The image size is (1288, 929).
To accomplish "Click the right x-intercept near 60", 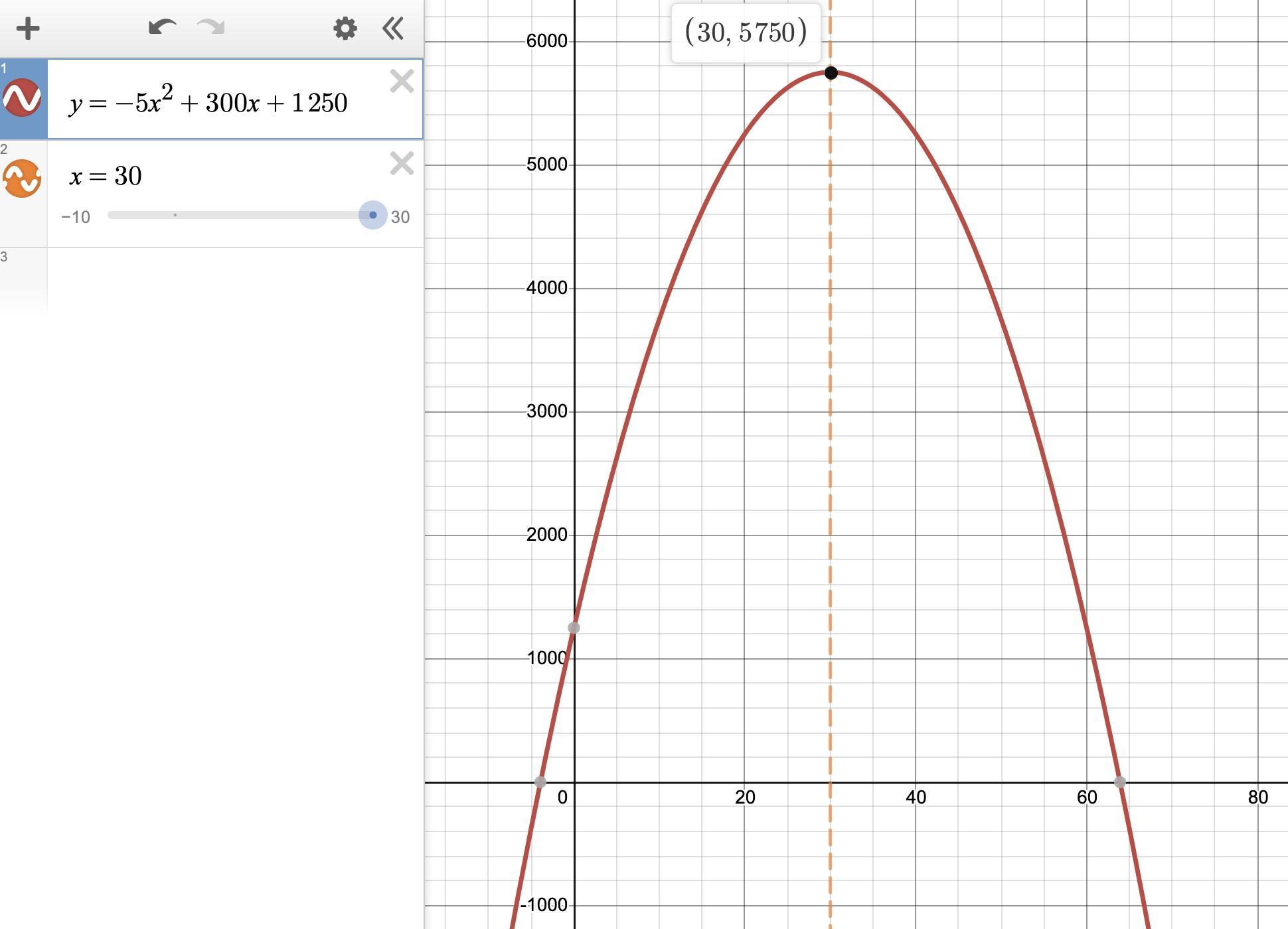I will (1119, 782).
